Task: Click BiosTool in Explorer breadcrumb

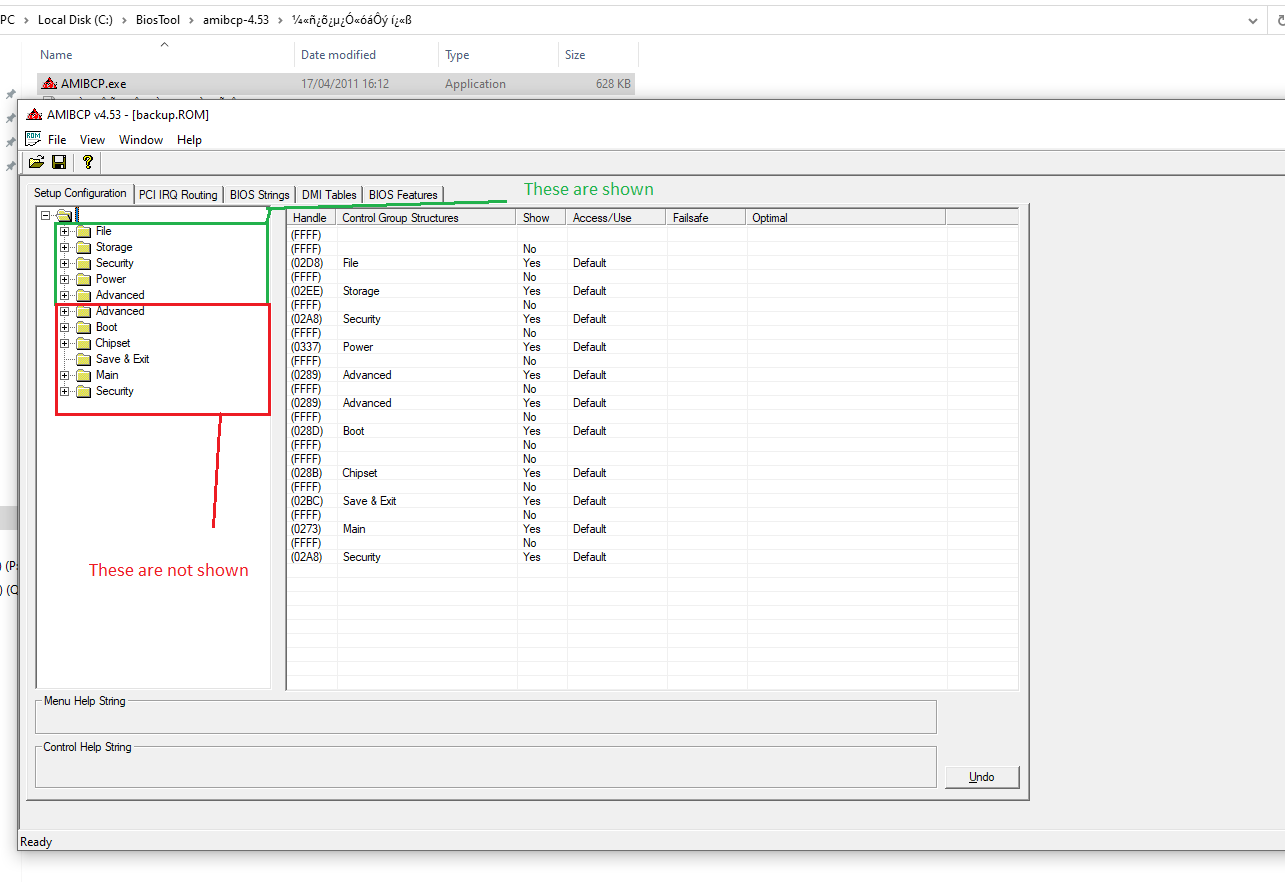Action: (x=158, y=20)
